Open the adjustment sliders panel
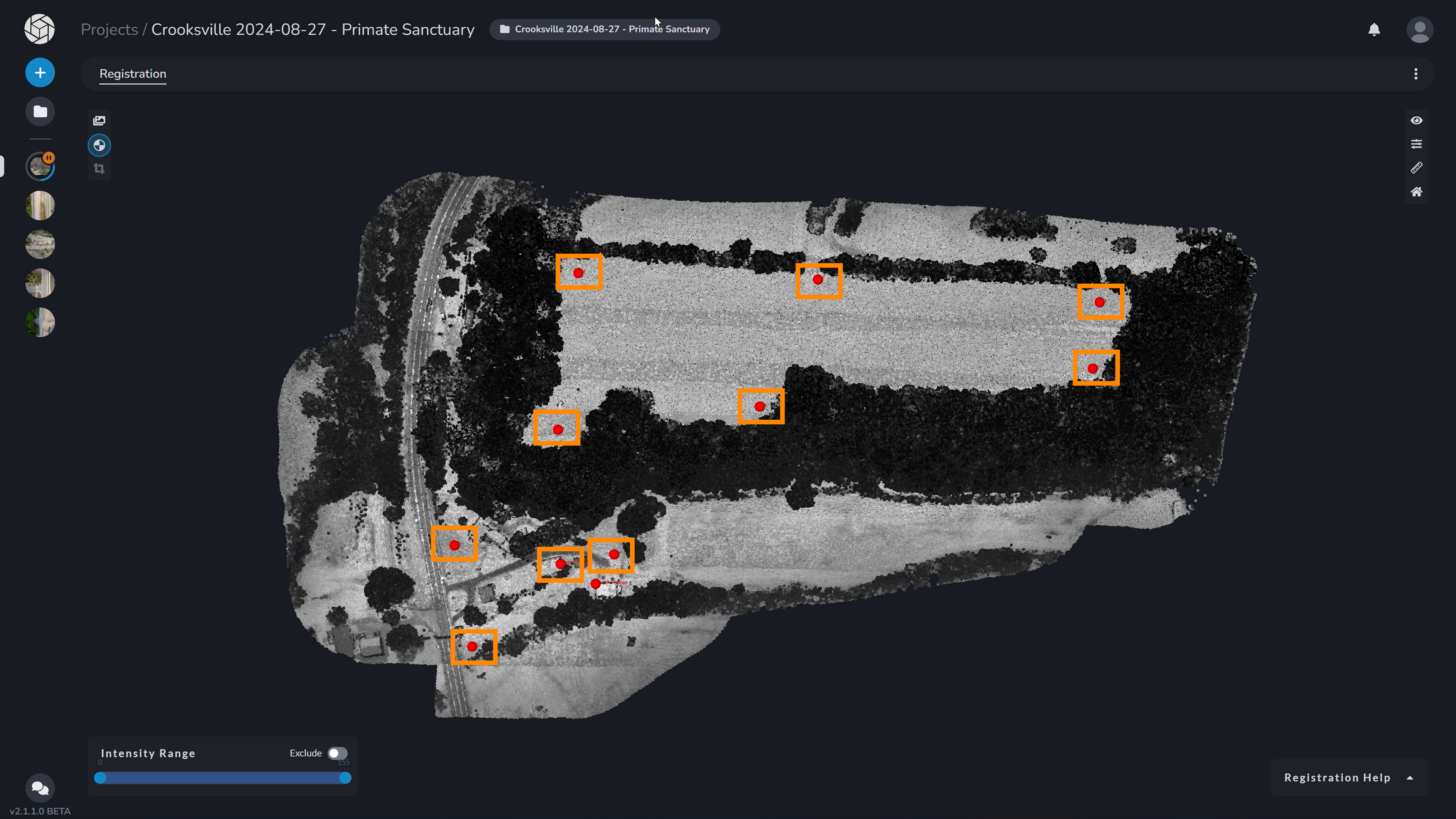The image size is (1456, 819). (1417, 144)
